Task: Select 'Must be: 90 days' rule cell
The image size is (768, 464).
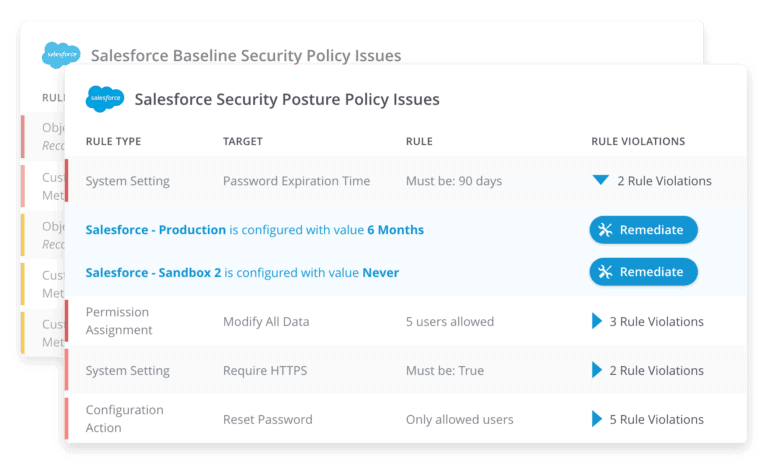Action: [x=454, y=181]
